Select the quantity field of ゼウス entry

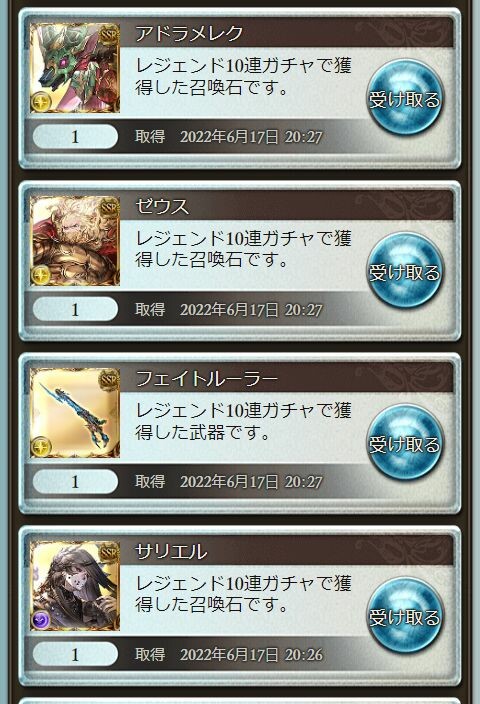pyautogui.click(x=75, y=309)
